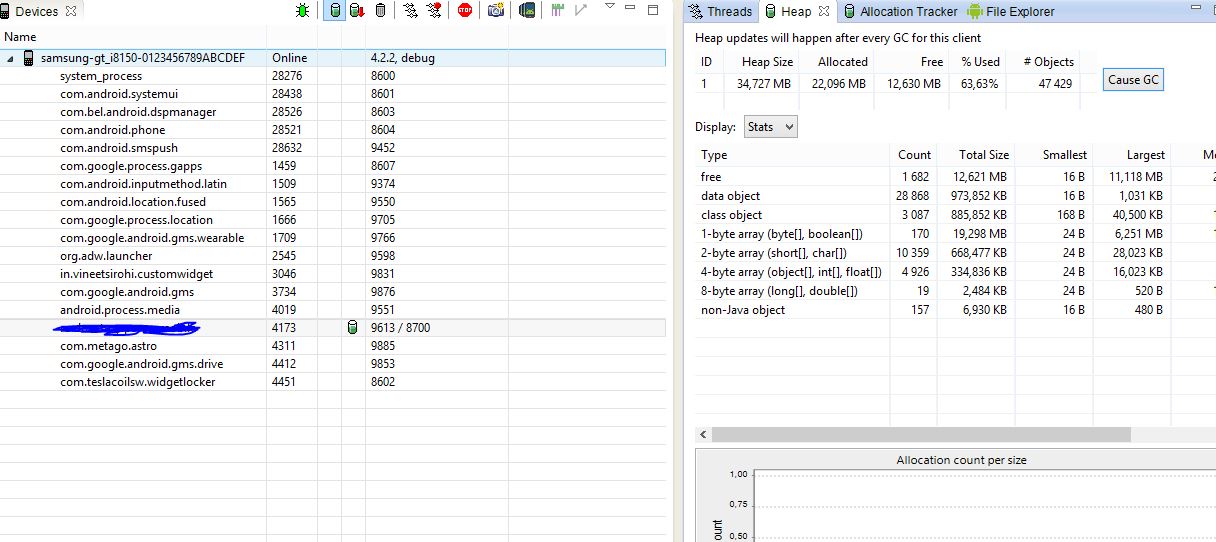Click the green heap icon on process 4173
This screenshot has width=1216, height=542.
(351, 327)
